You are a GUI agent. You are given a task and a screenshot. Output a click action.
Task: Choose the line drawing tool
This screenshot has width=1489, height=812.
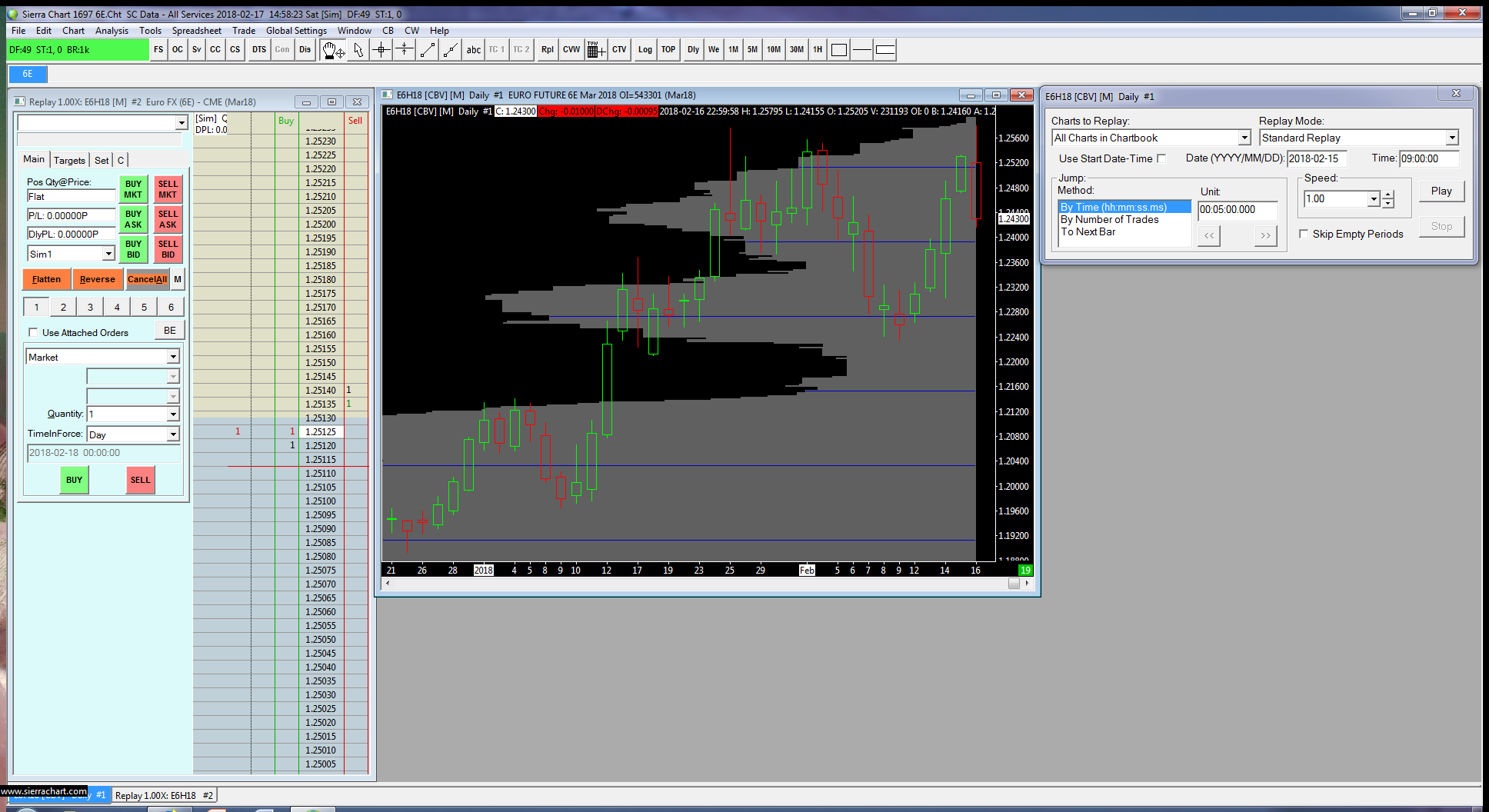click(428, 50)
